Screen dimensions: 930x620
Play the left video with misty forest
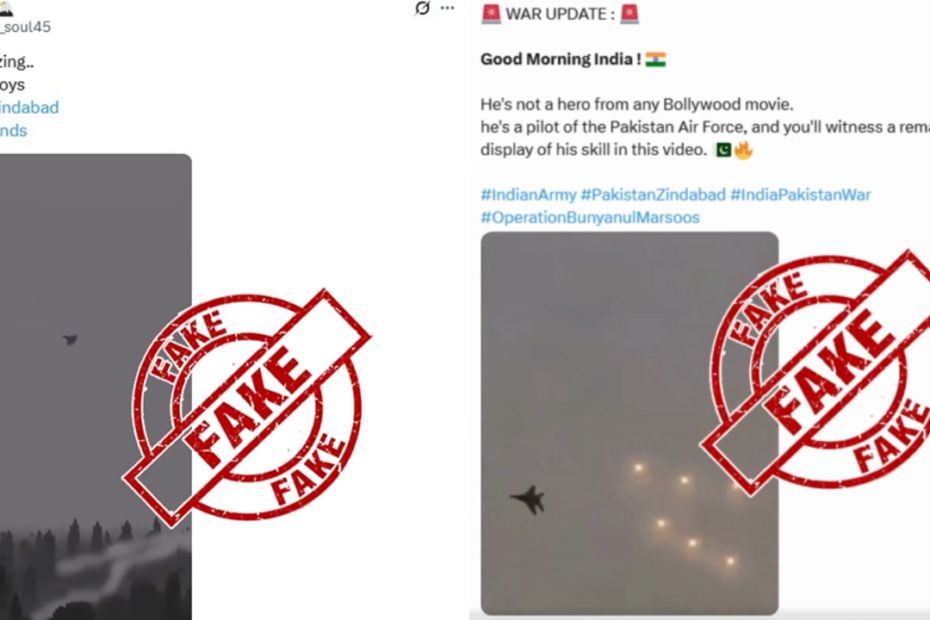[95, 387]
